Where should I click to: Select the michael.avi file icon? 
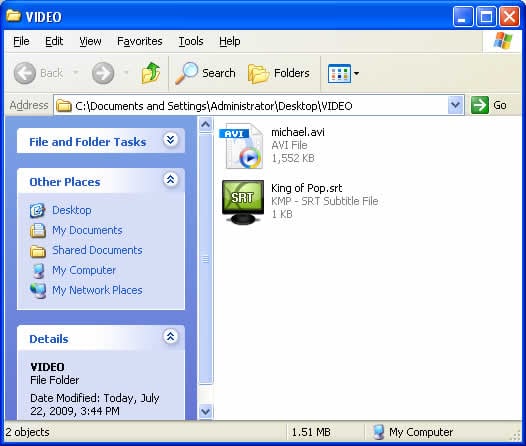point(242,146)
